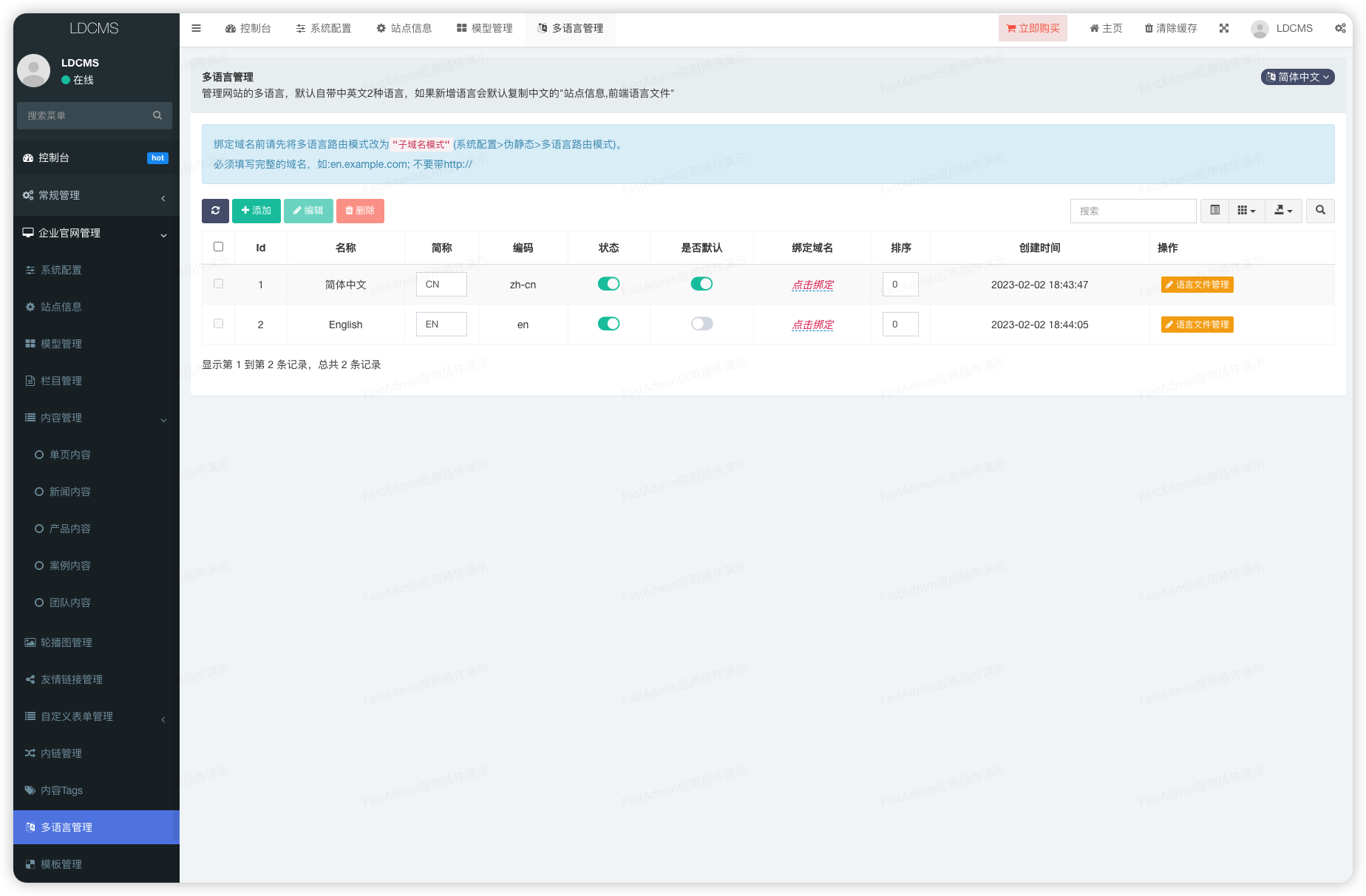Click the hamburger sidebar toggle icon
The height and width of the screenshot is (896, 1366).
click(x=196, y=28)
